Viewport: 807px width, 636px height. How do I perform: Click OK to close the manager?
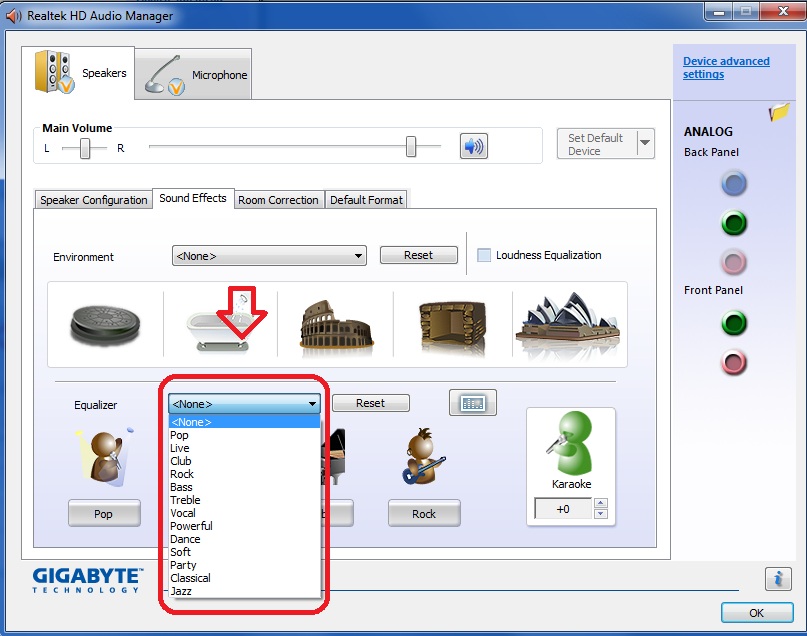[757, 613]
